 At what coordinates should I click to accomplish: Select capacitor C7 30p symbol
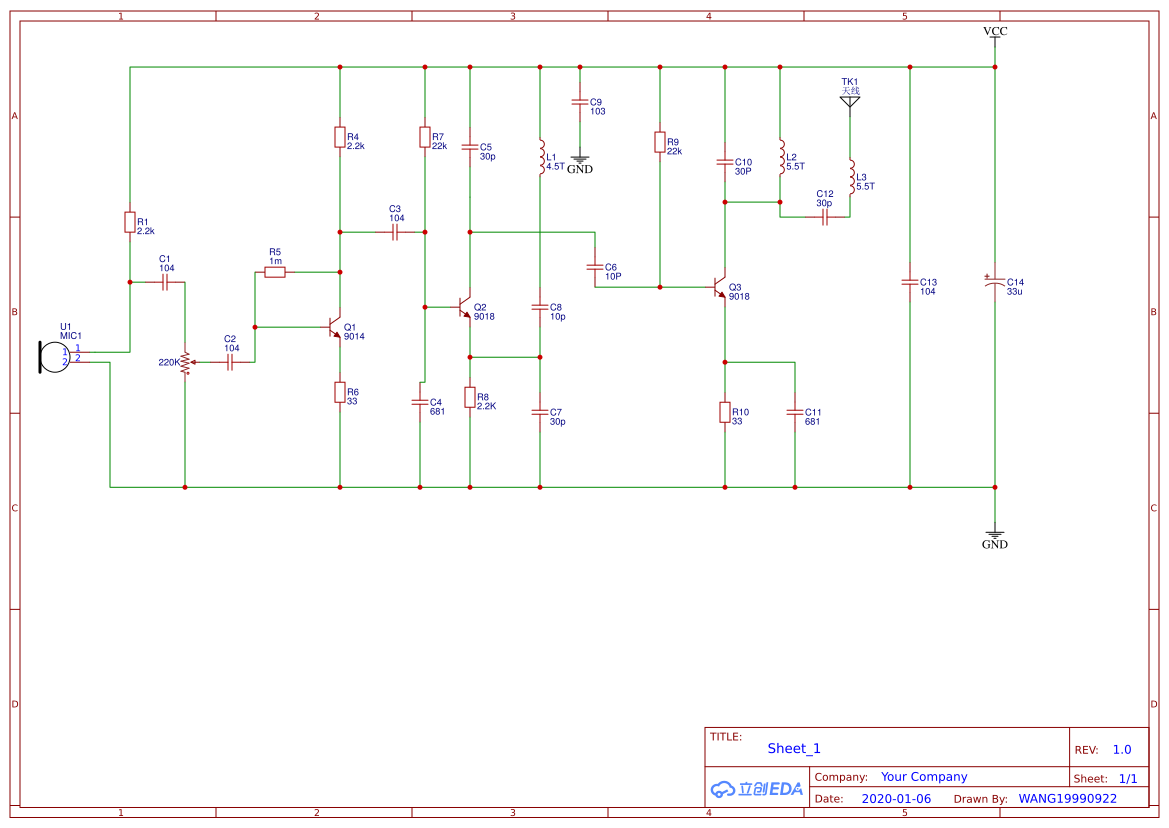pos(540,412)
